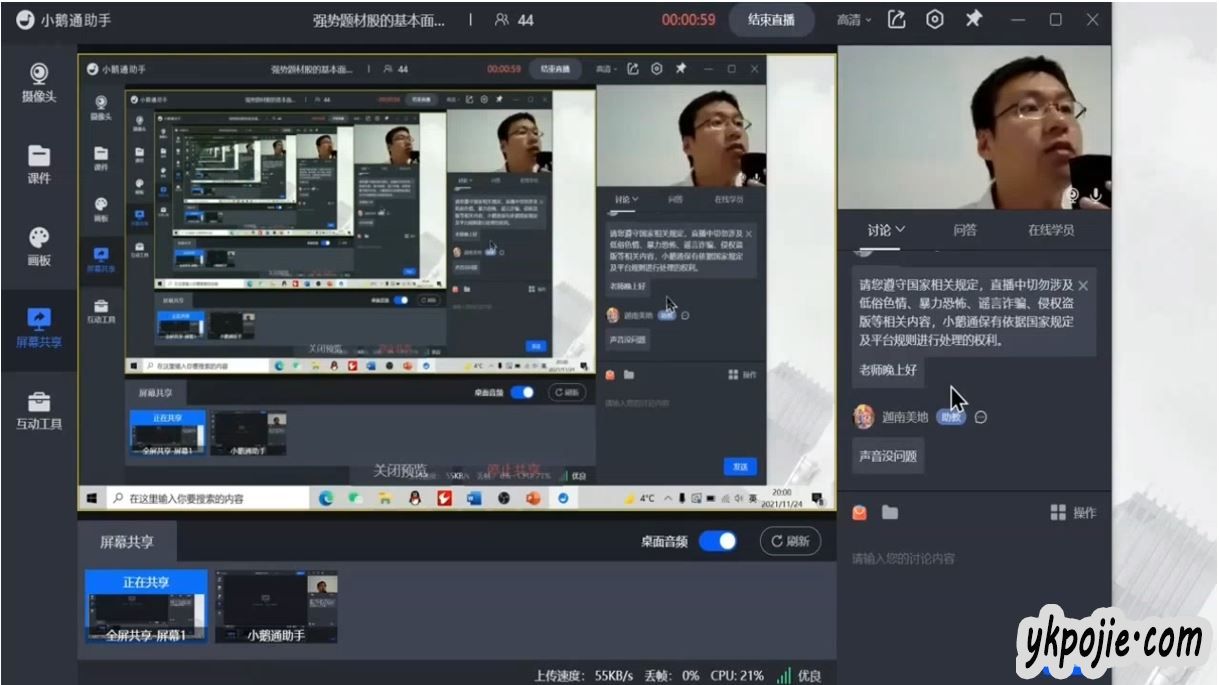1219x685 pixels.
Task: Expand the 高清 quality dropdown
Action: (x=854, y=20)
